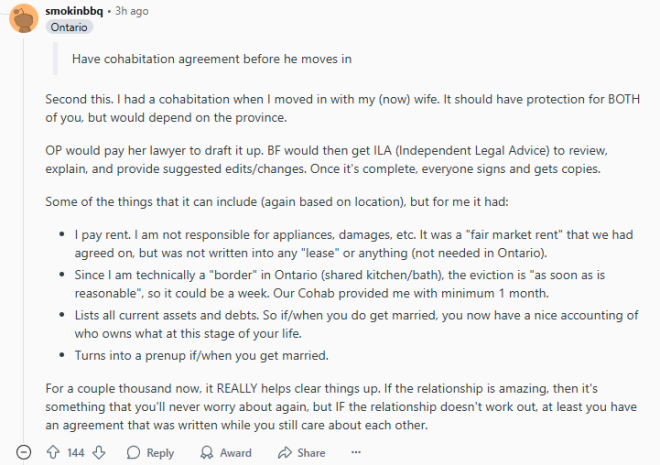Click the vertical thread line to collapse
The width and height of the screenshot is (660, 465).
[24, 236]
